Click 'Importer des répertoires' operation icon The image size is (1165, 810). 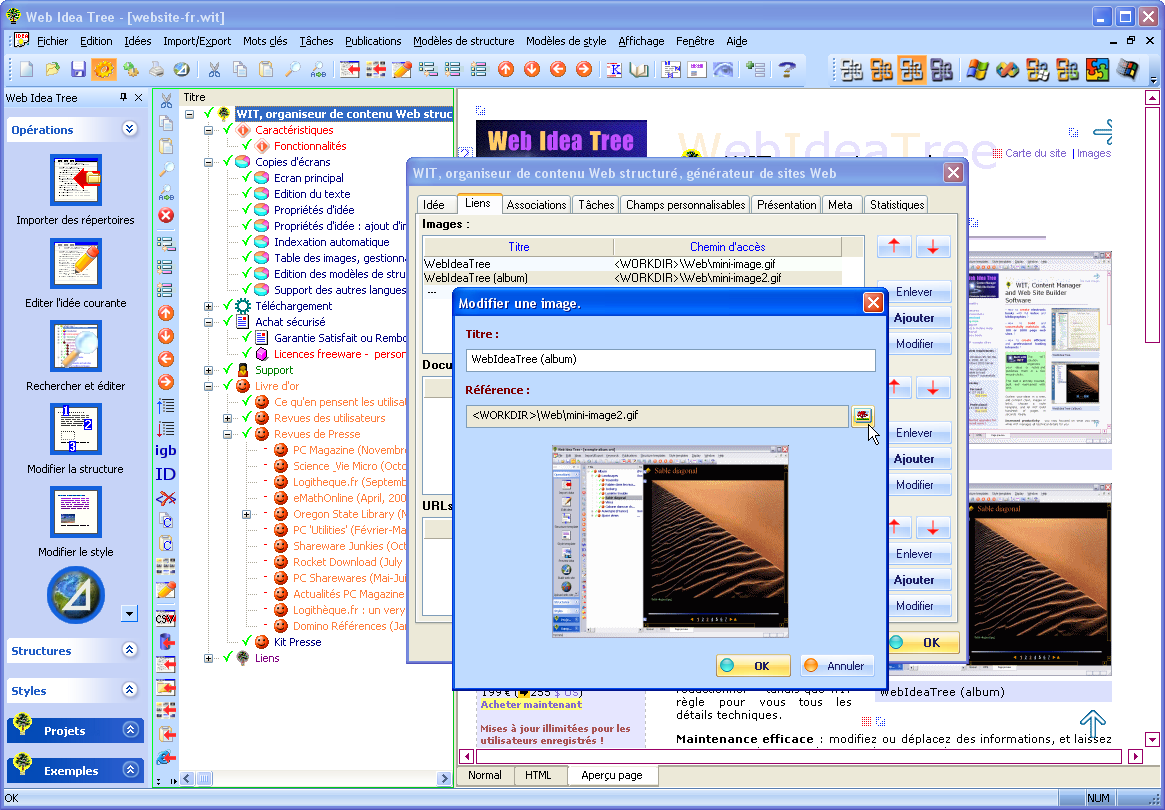tap(76, 180)
